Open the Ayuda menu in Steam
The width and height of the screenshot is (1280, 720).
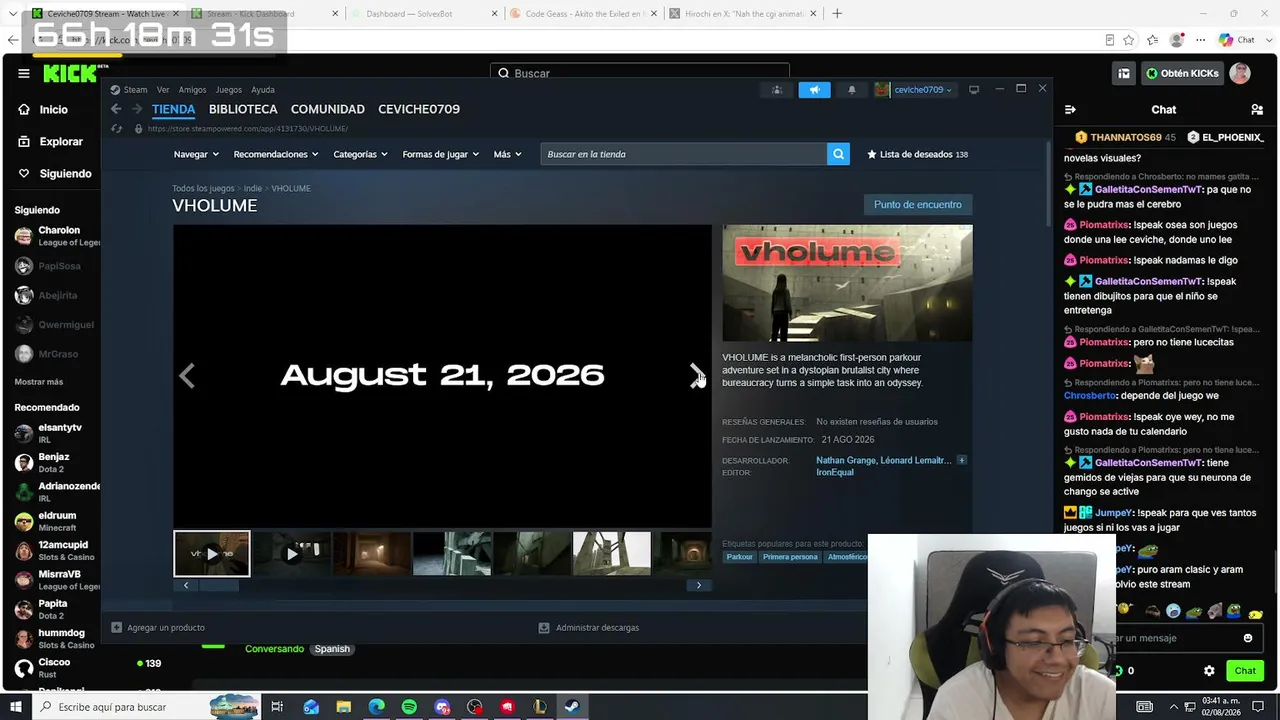[263, 90]
